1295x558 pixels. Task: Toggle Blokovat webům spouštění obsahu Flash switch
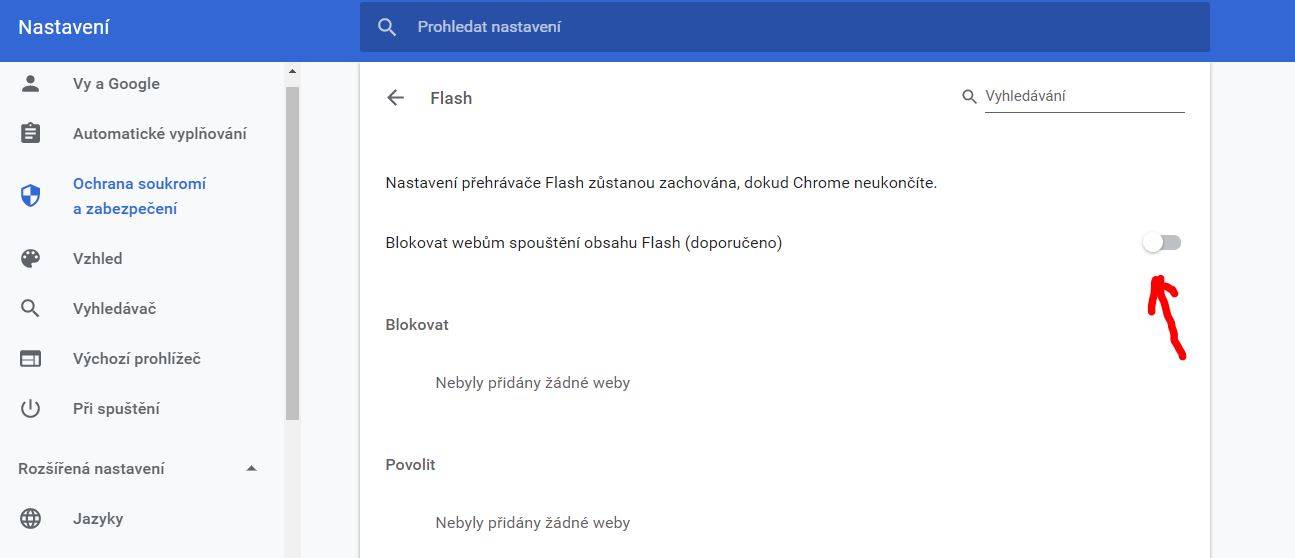coord(1162,243)
